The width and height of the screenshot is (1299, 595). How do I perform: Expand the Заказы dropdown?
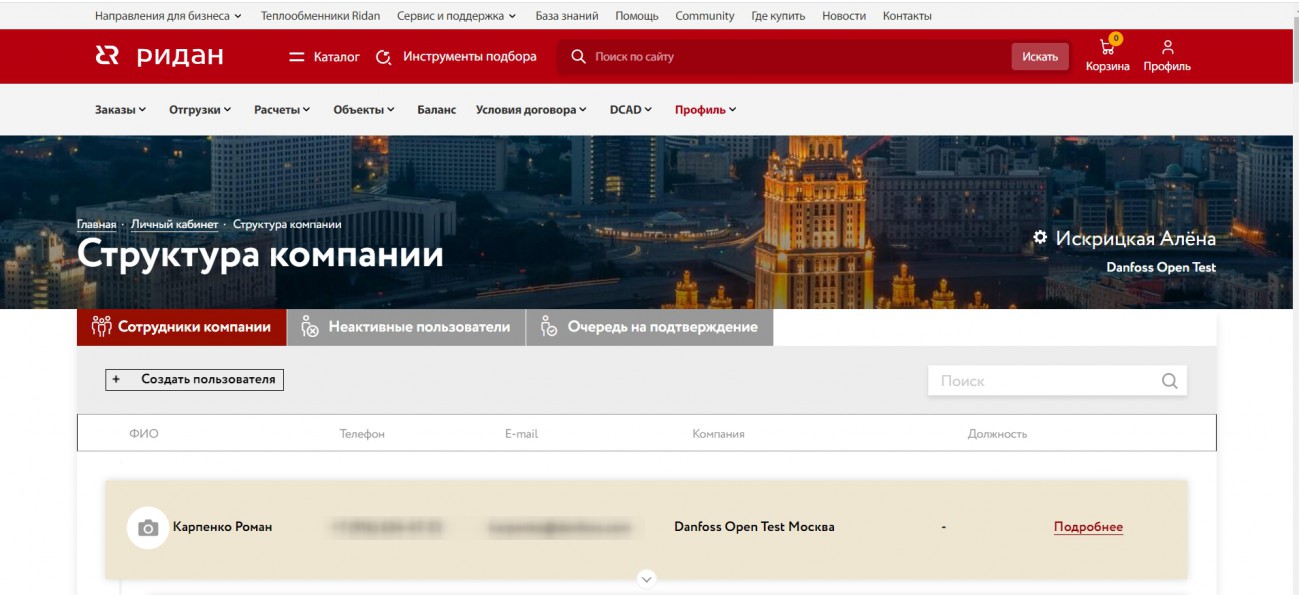116,108
